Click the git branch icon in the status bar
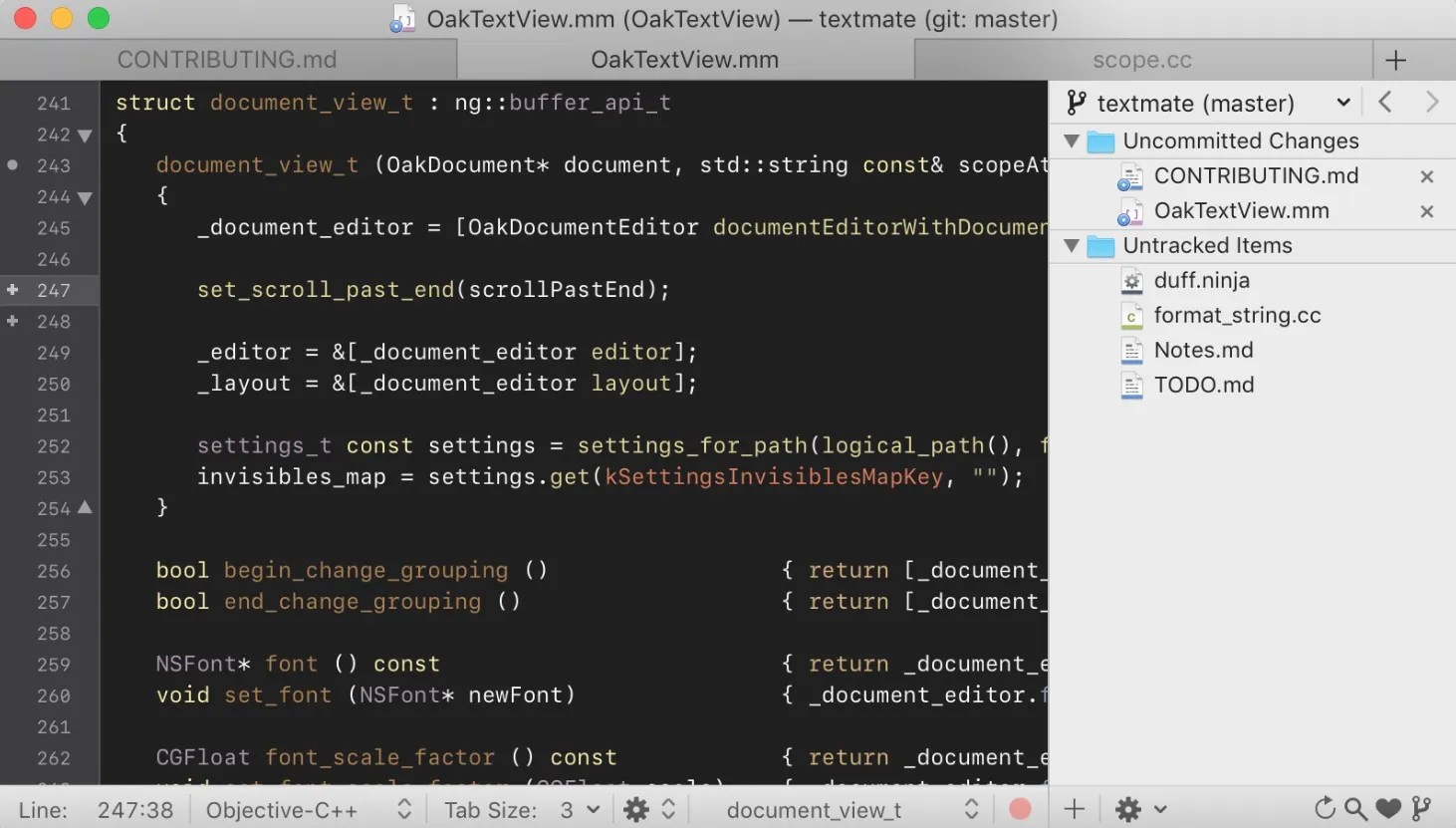This screenshot has width=1456, height=828. click(1421, 809)
